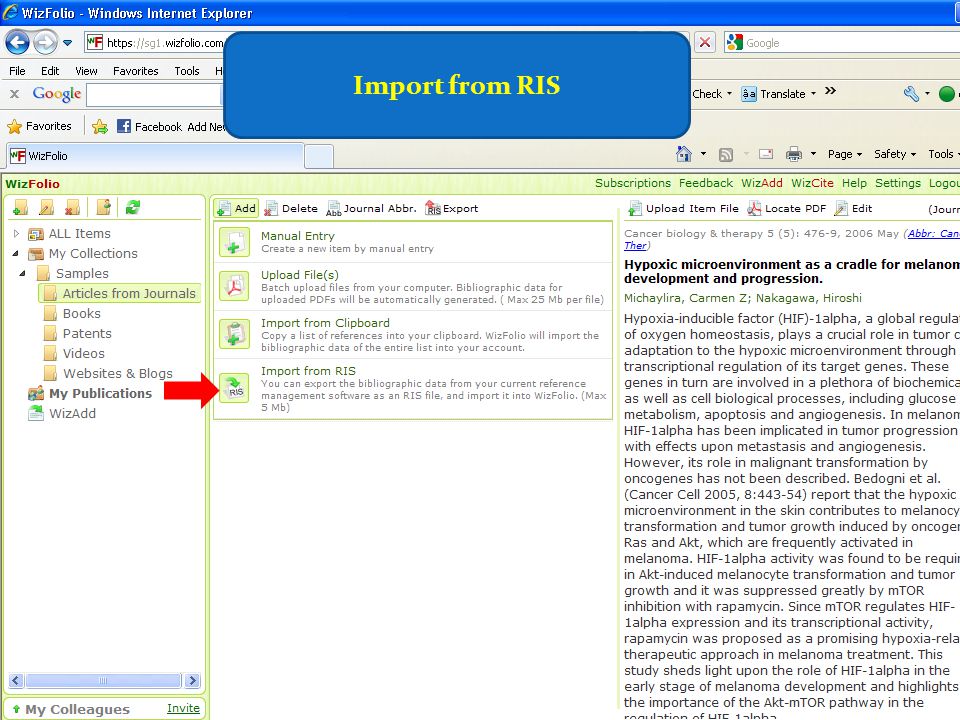Select Websites & Blogs folder
Screen dimensions: 960x720
click(118, 373)
